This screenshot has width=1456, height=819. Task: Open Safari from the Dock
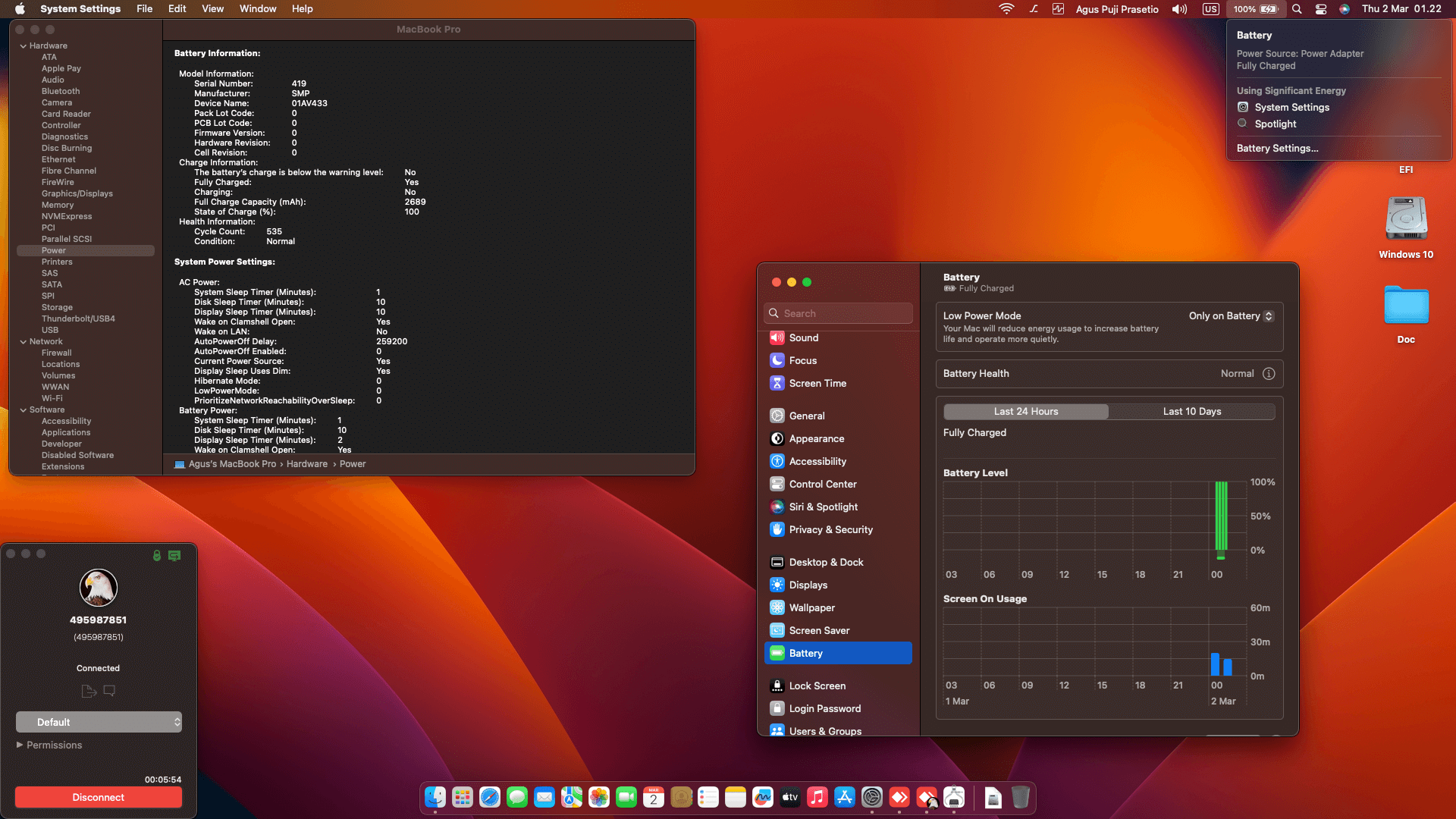490,797
